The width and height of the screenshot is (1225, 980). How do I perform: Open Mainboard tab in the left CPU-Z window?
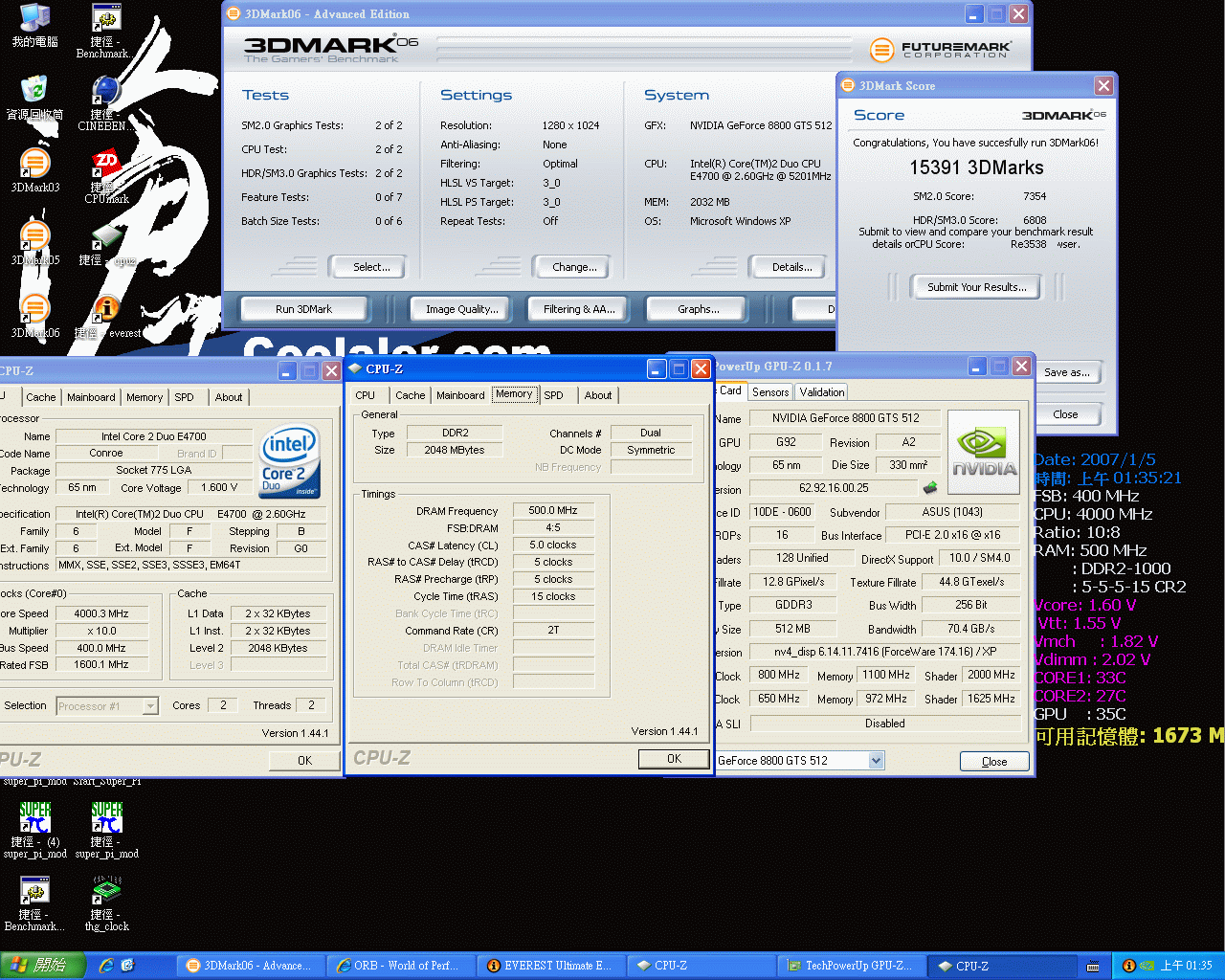point(91,397)
